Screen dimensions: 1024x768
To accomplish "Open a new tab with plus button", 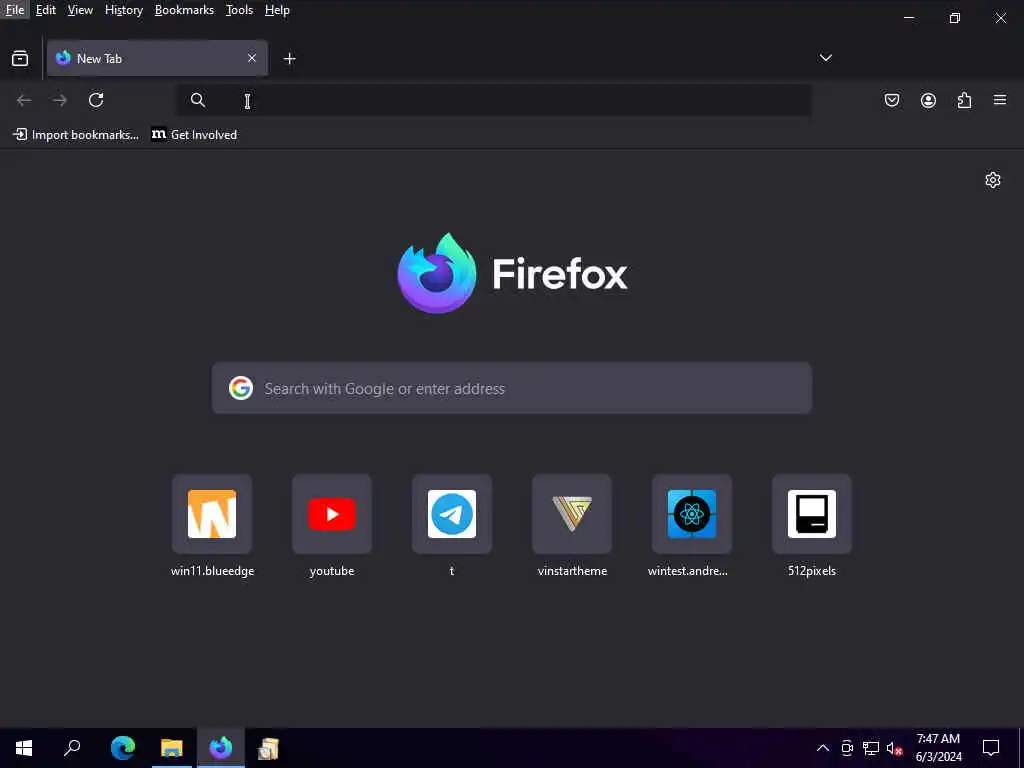I will tap(289, 59).
